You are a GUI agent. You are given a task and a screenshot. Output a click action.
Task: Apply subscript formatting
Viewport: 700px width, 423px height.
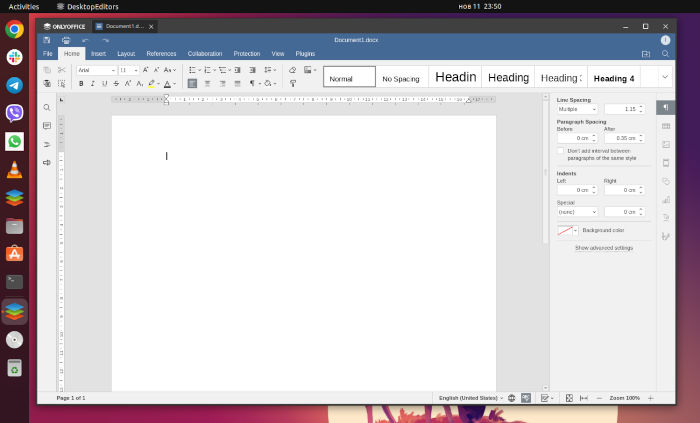(x=139, y=83)
